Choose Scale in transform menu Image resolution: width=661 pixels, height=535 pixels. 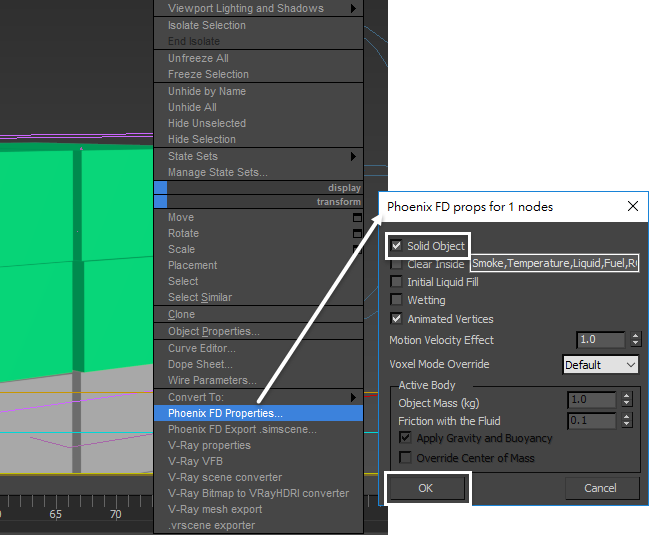coord(258,250)
